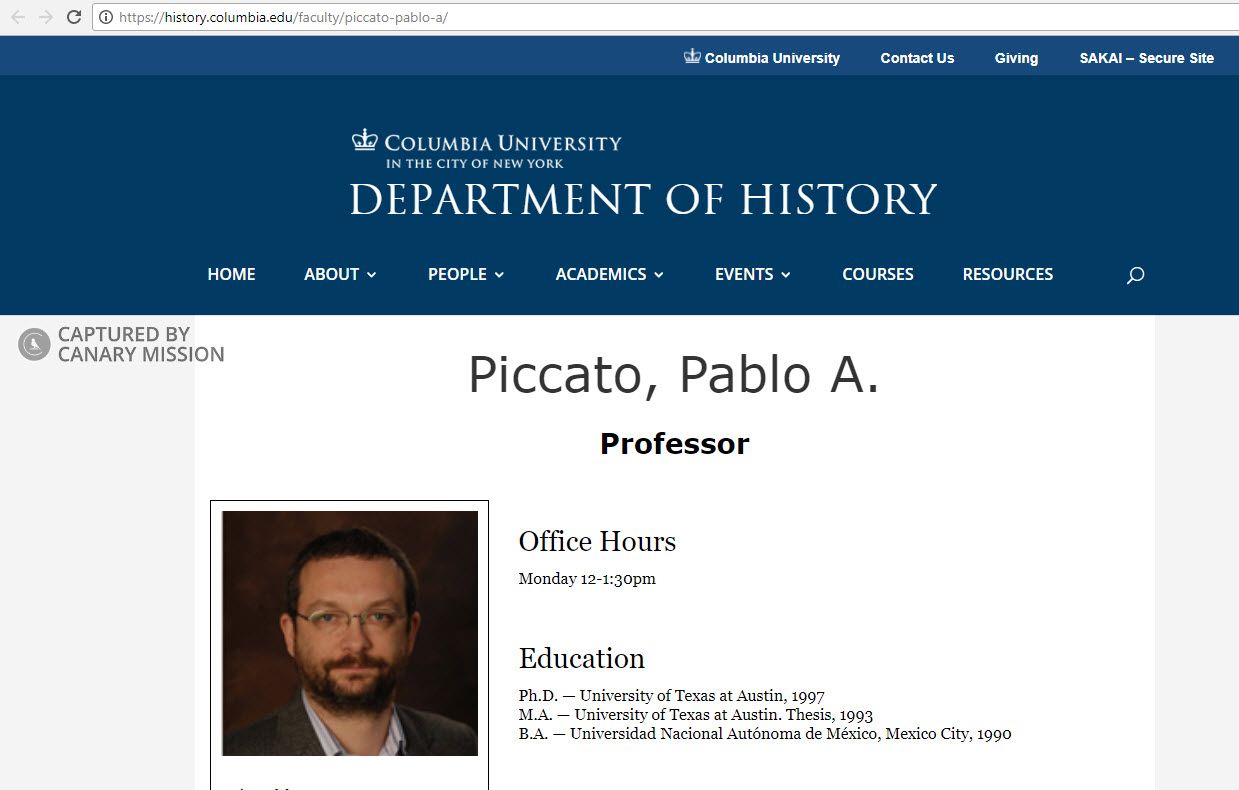Click the browser forward arrow
This screenshot has width=1239, height=790.
click(45, 16)
